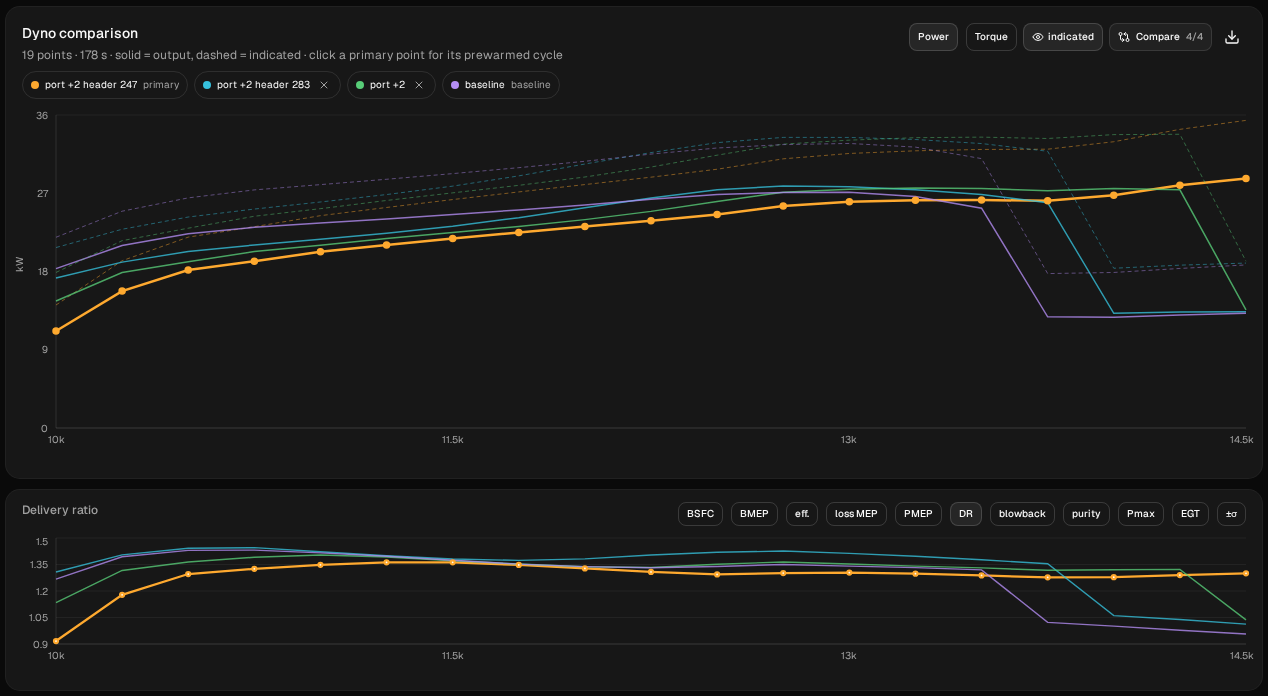
Task: Click the 36 value on power axis
Action: tap(42, 116)
